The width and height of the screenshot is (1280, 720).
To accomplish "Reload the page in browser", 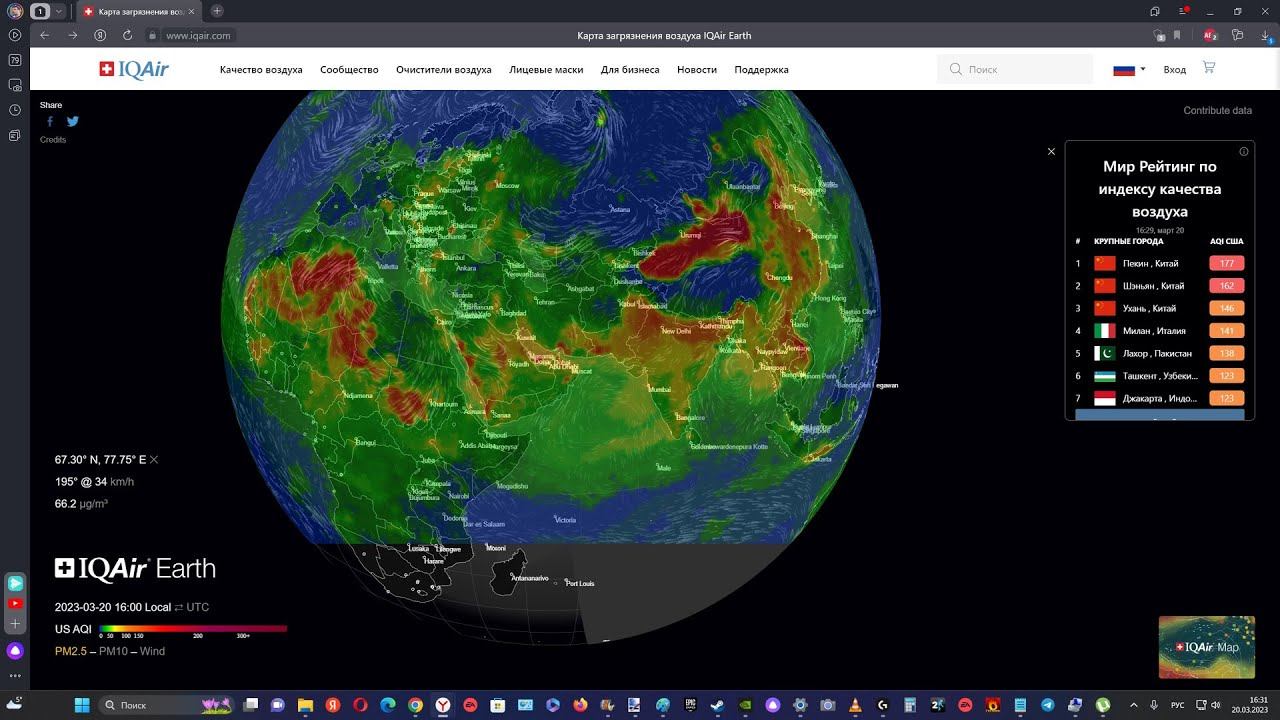I will coord(127,35).
